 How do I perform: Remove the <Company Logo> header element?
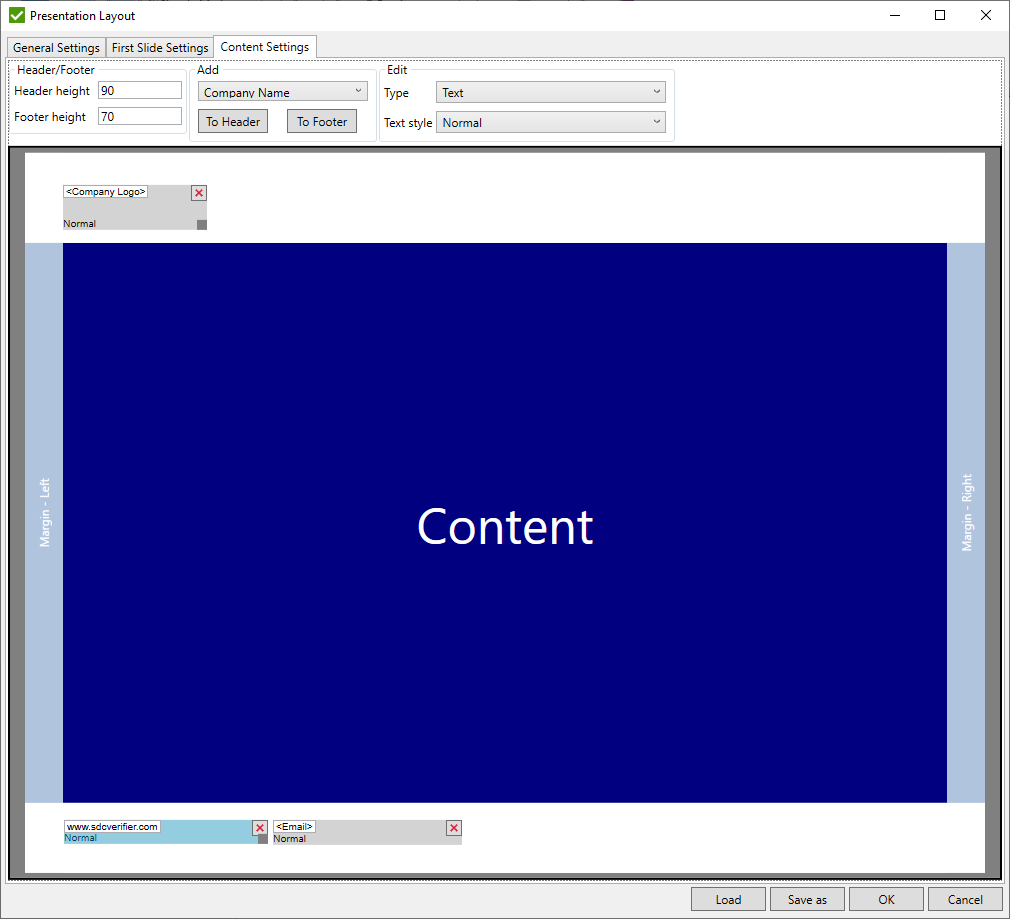[x=198, y=192]
